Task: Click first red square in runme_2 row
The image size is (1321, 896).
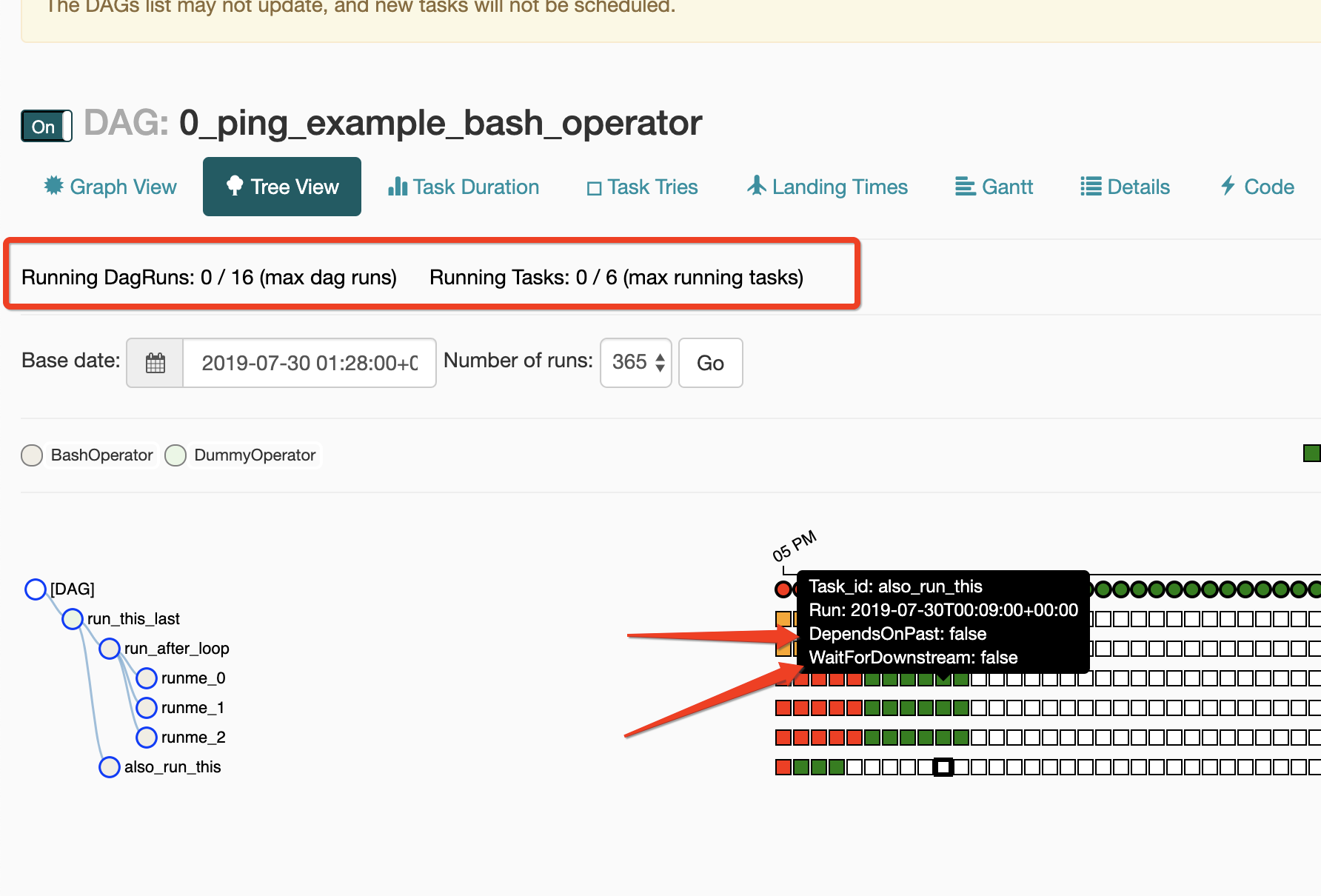Action: tap(783, 738)
